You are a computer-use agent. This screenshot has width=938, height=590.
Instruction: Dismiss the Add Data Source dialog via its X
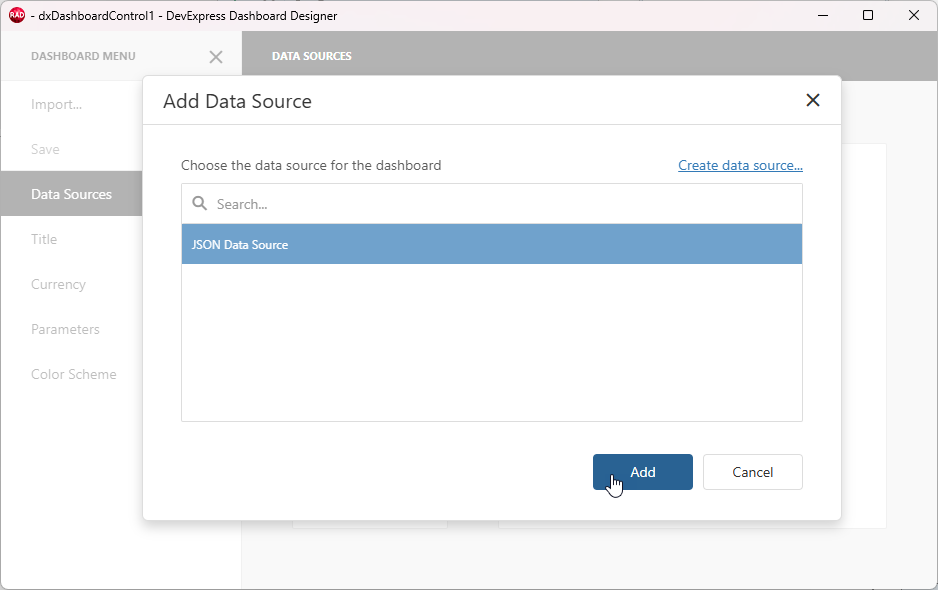(812, 100)
